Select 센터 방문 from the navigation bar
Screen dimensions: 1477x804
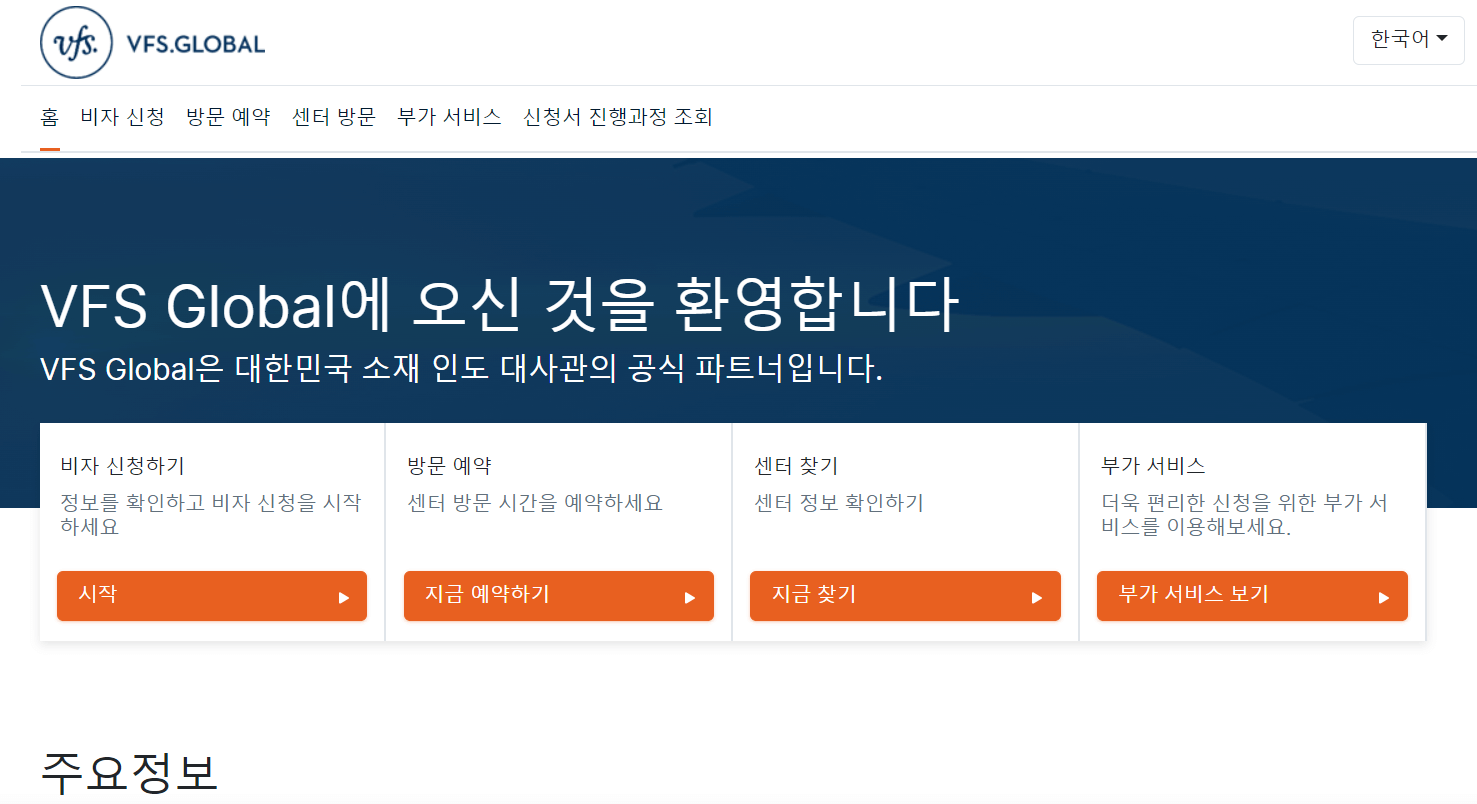tap(333, 117)
